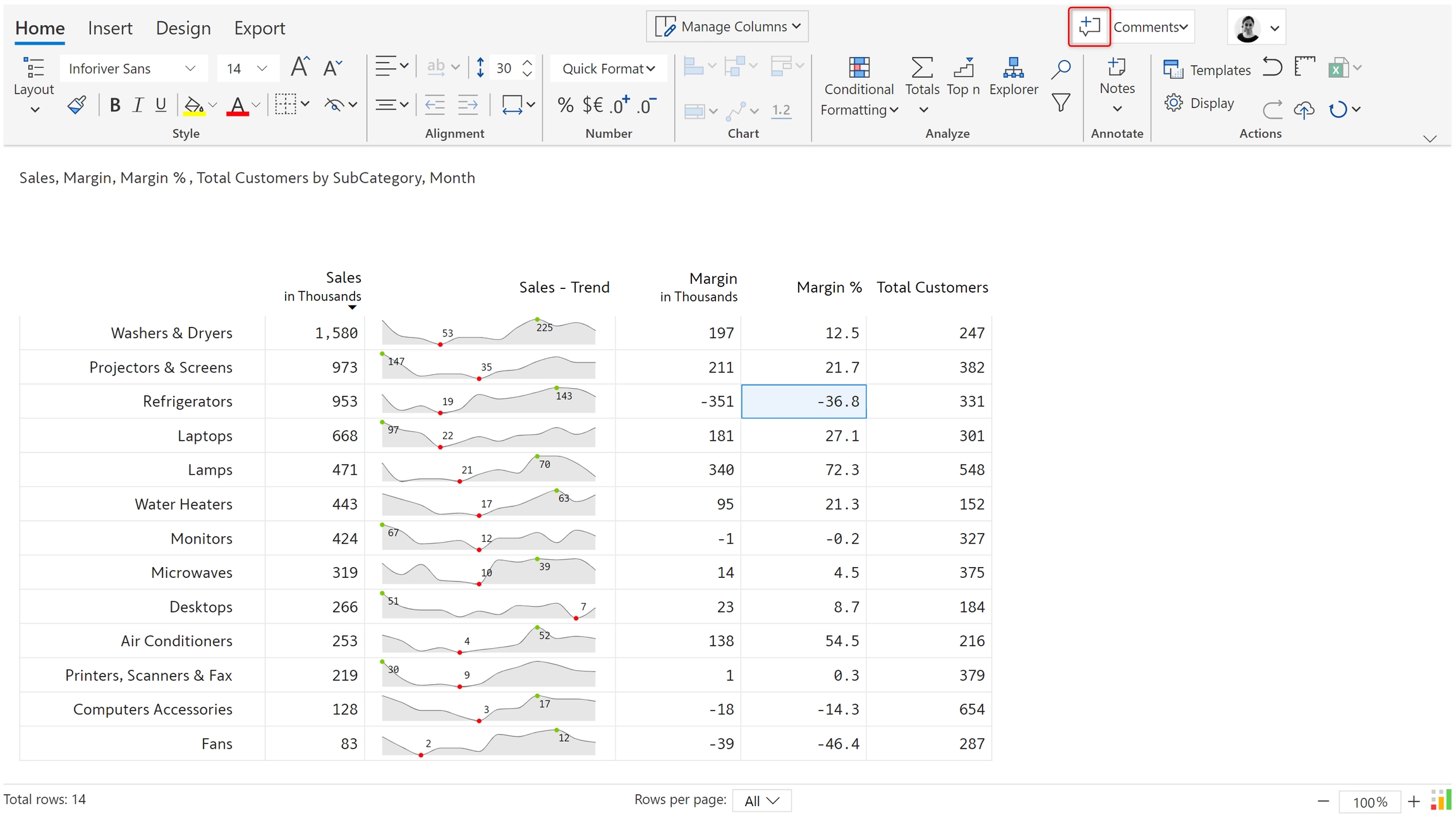Toggle italic formatting
The width and height of the screenshot is (1456, 820).
pos(138,105)
